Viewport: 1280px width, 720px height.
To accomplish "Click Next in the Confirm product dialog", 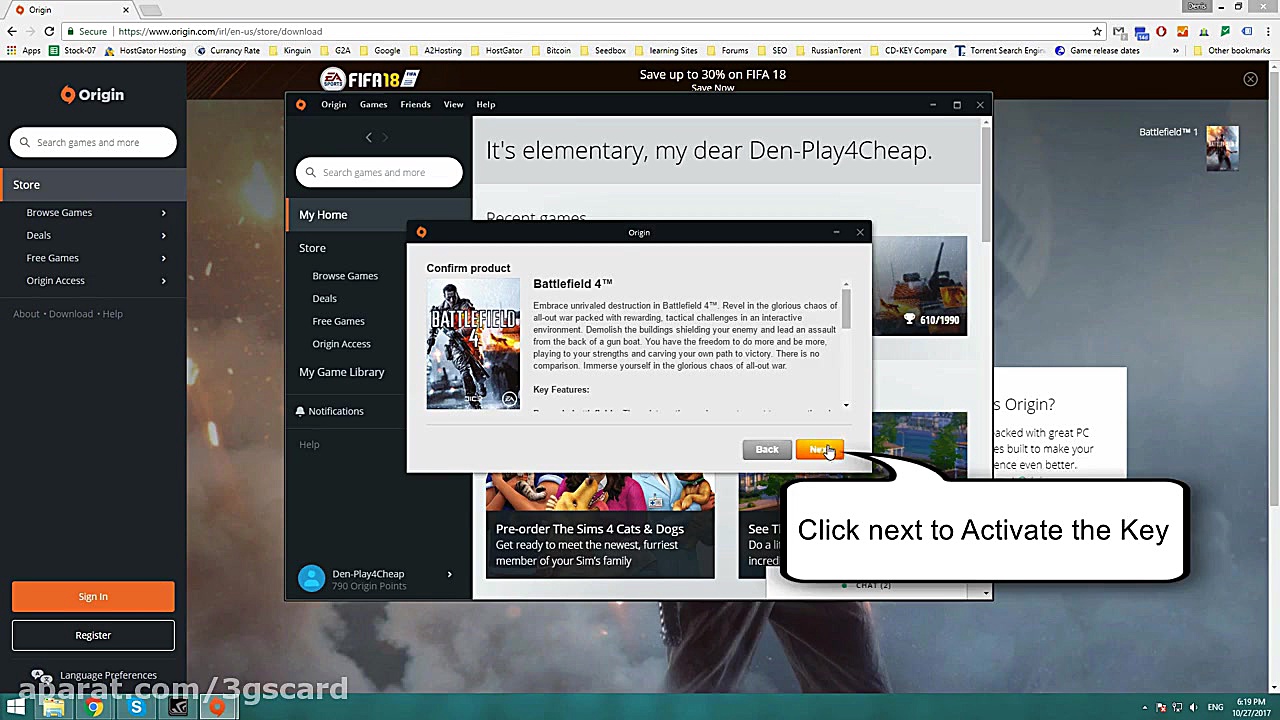I will (820, 450).
